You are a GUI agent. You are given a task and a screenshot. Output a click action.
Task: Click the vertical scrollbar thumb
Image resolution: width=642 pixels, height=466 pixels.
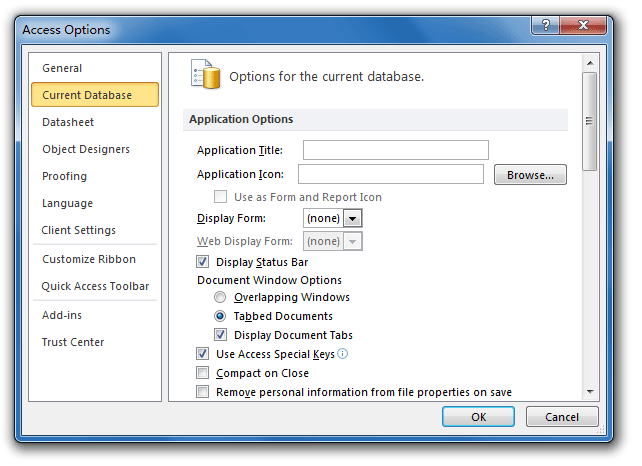tap(590, 121)
